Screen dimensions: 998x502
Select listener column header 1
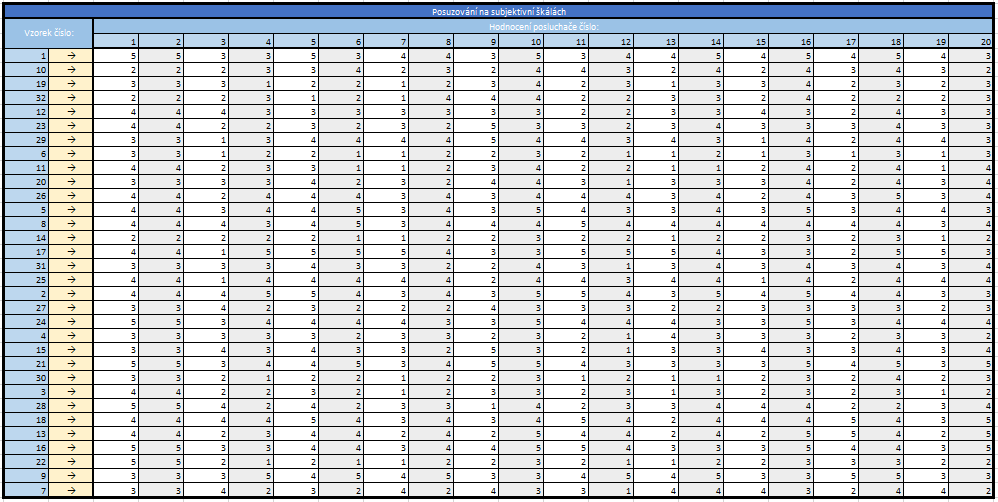tap(116, 42)
